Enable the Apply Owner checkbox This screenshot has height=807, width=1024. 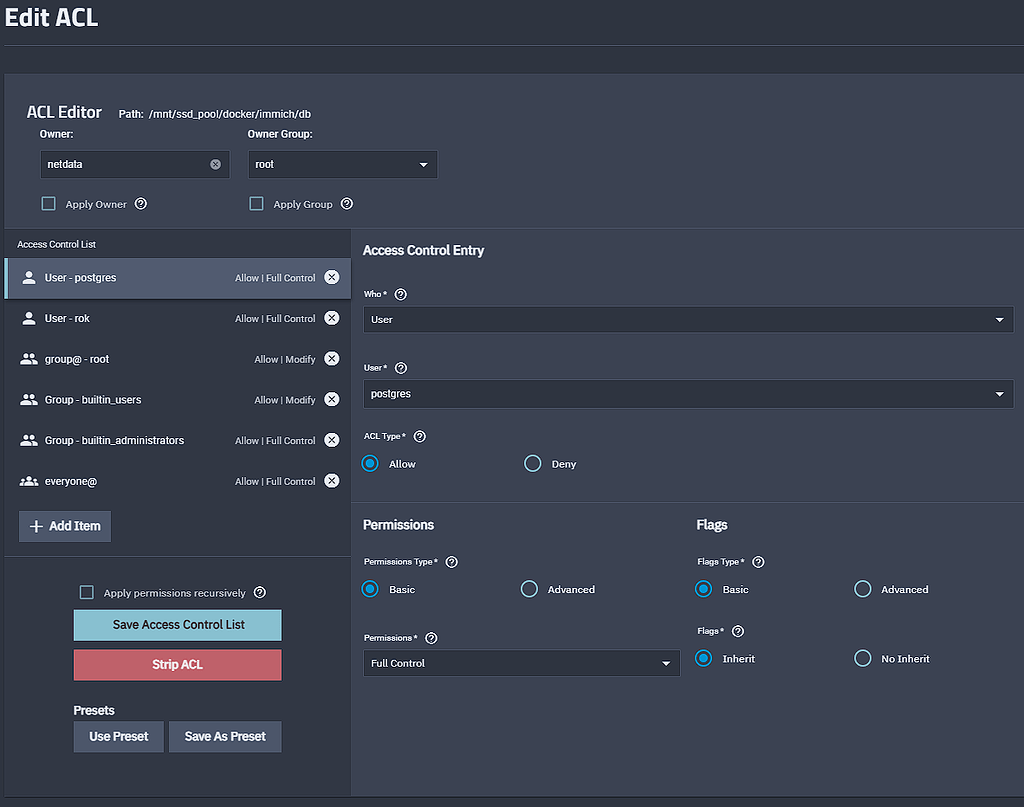point(48,204)
